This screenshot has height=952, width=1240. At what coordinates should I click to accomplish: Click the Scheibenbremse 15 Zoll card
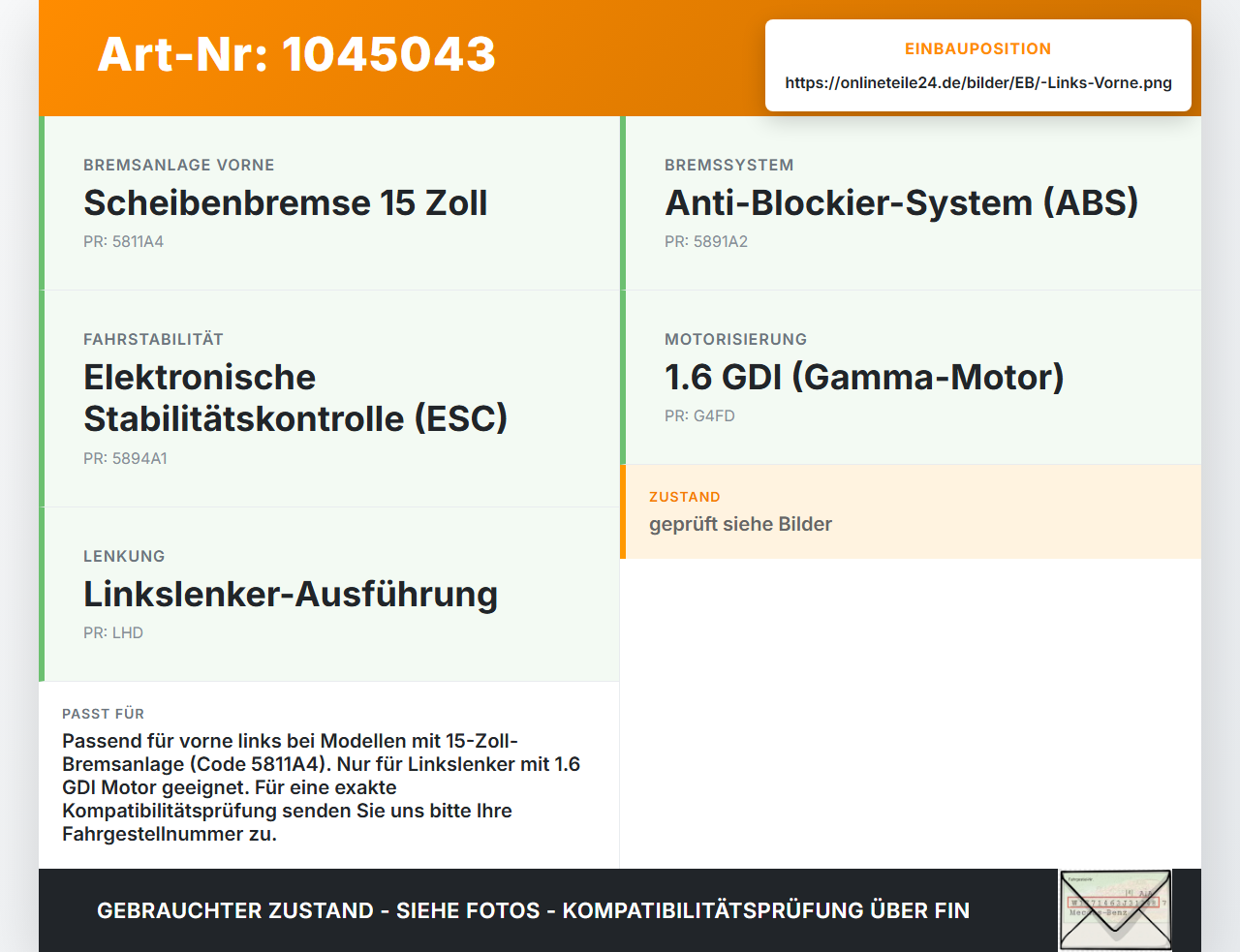tap(329, 203)
